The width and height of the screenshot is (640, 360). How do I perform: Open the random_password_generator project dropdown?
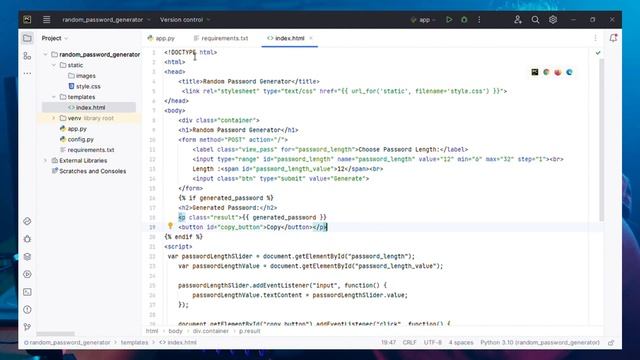pos(106,20)
